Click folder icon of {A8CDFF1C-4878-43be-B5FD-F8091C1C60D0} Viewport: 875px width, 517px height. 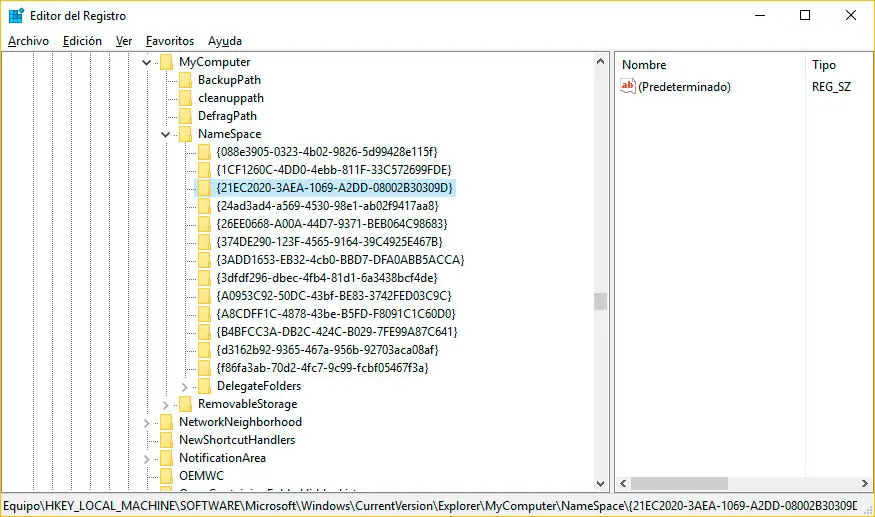point(204,314)
